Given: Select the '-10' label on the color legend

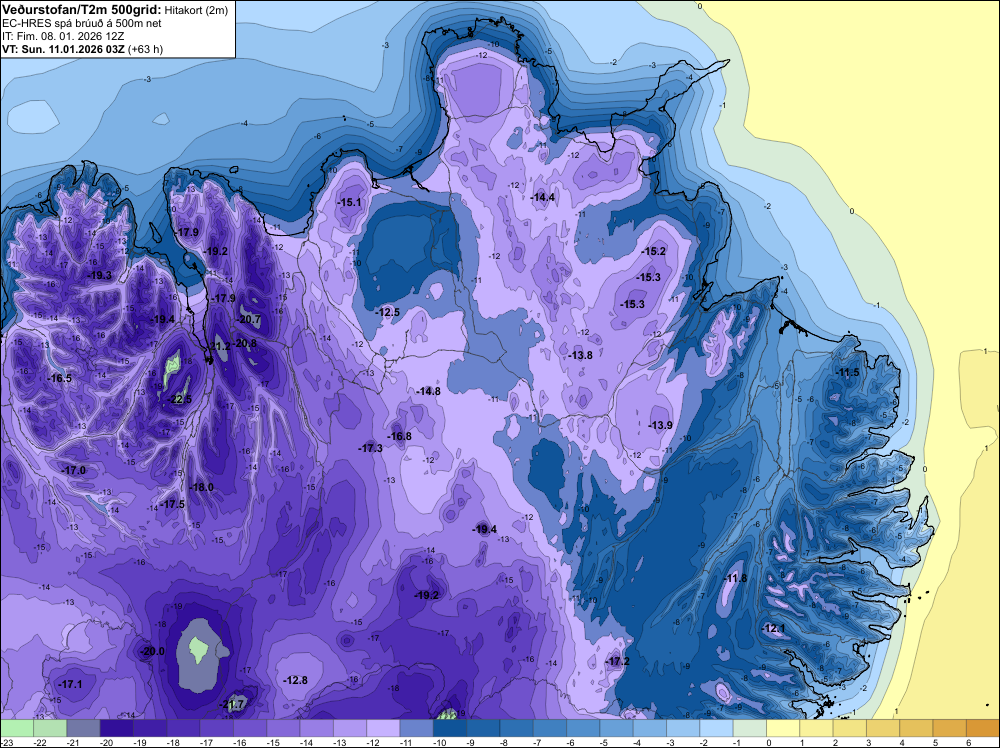Looking at the screenshot, I should 439,742.
